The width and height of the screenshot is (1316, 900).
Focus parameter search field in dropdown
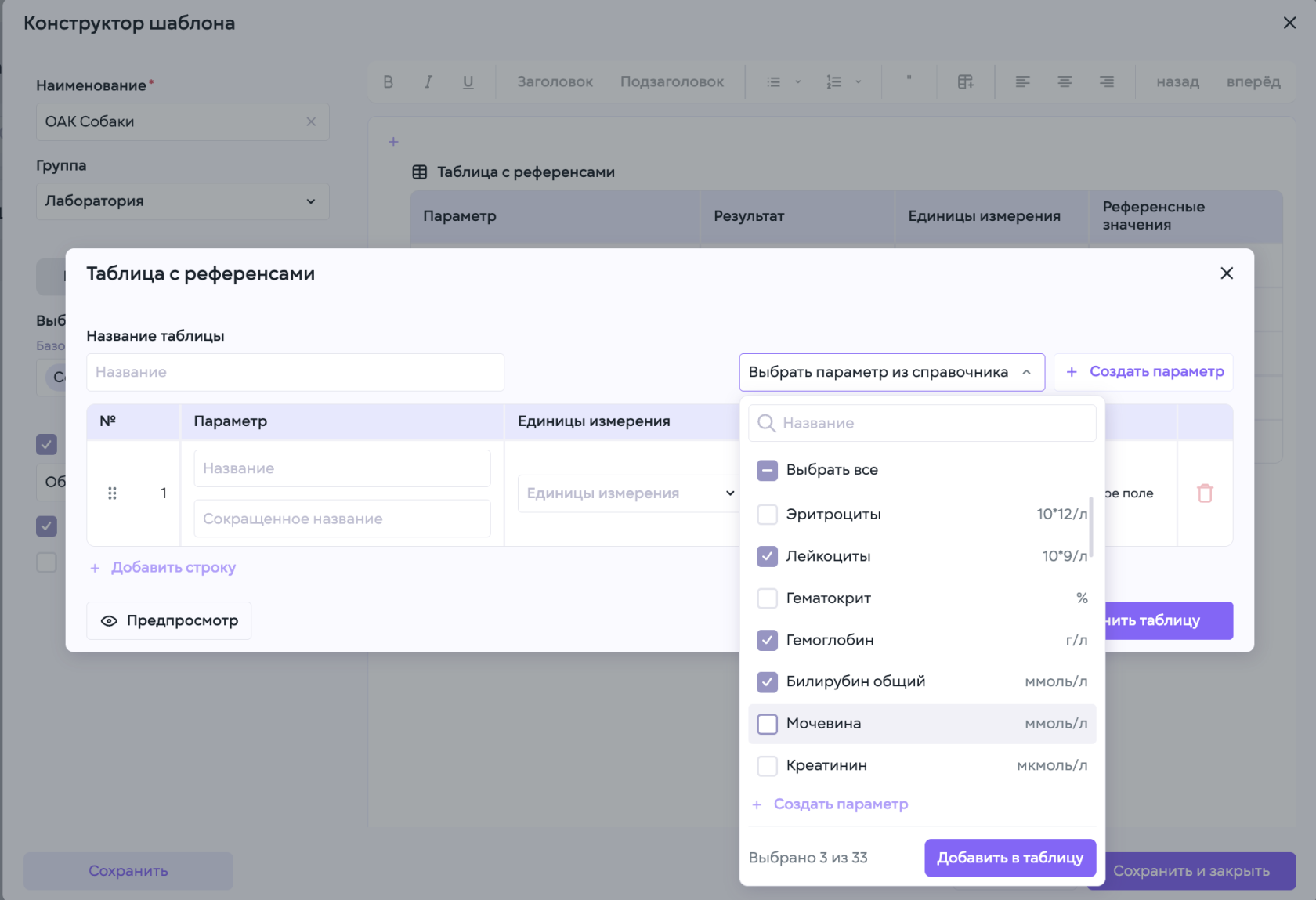click(x=922, y=423)
